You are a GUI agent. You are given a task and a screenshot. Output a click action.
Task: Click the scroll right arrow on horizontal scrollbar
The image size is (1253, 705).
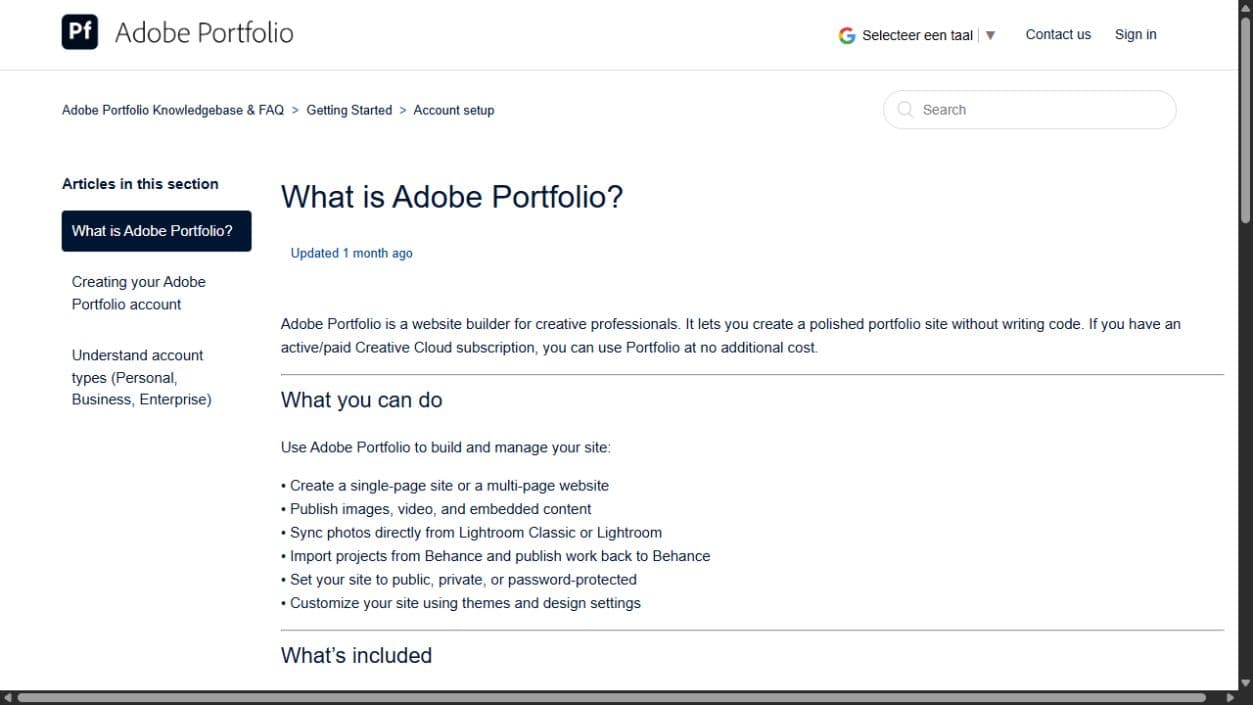click(1230, 698)
